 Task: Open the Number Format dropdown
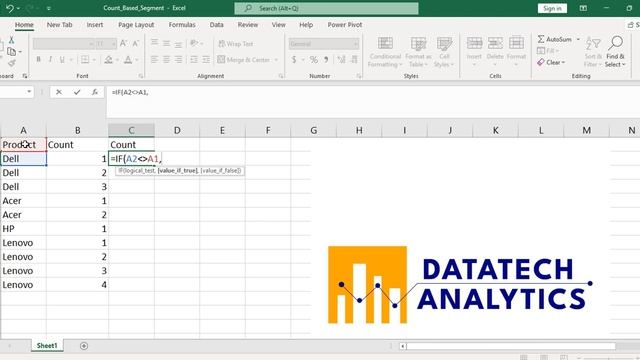[x=356, y=44]
